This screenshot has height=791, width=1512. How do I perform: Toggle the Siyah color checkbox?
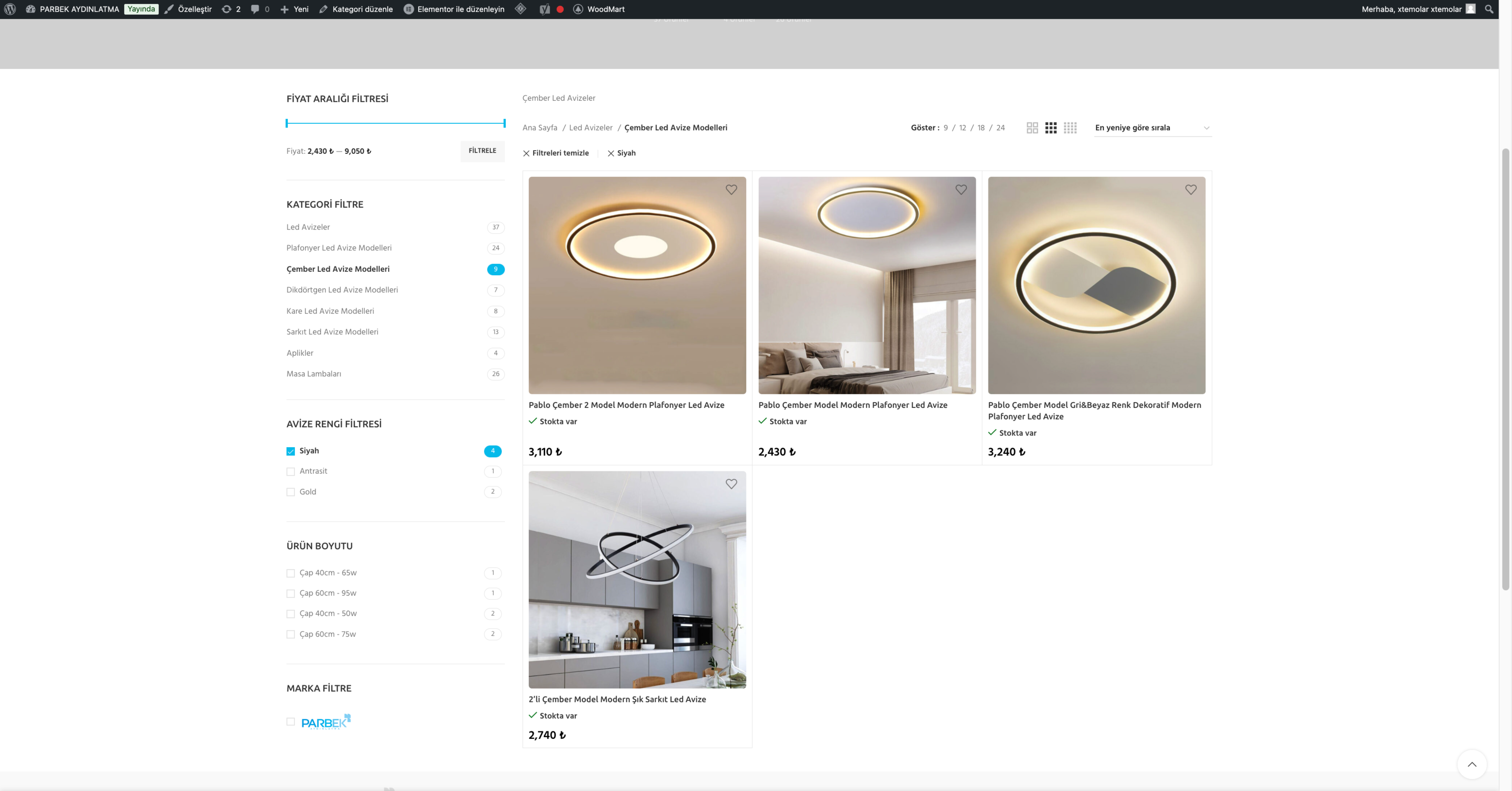tap(291, 451)
